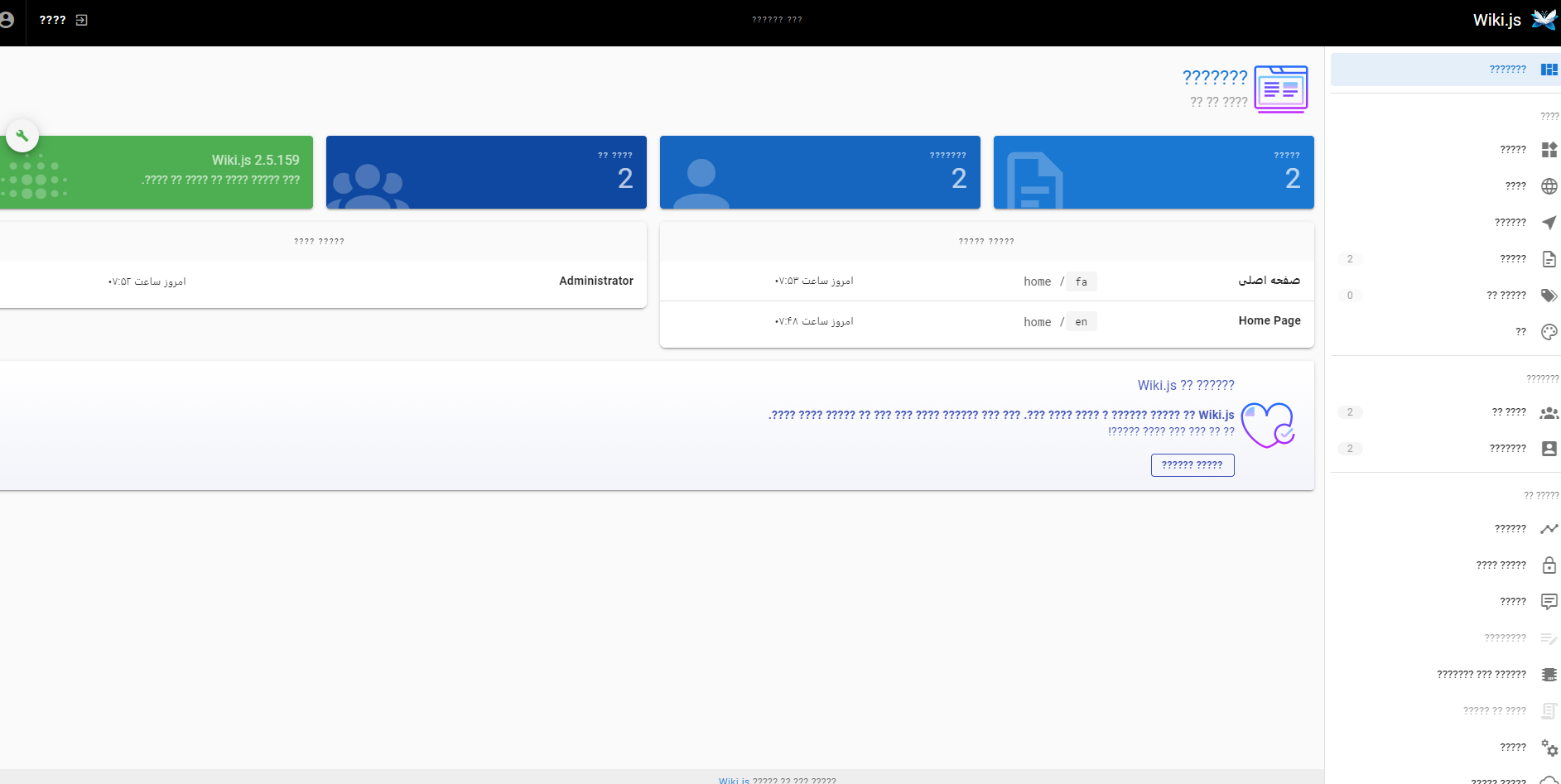This screenshot has width=1561, height=784.
Task: Click the Comments speech-bubble icon
Action: pos(1549,602)
